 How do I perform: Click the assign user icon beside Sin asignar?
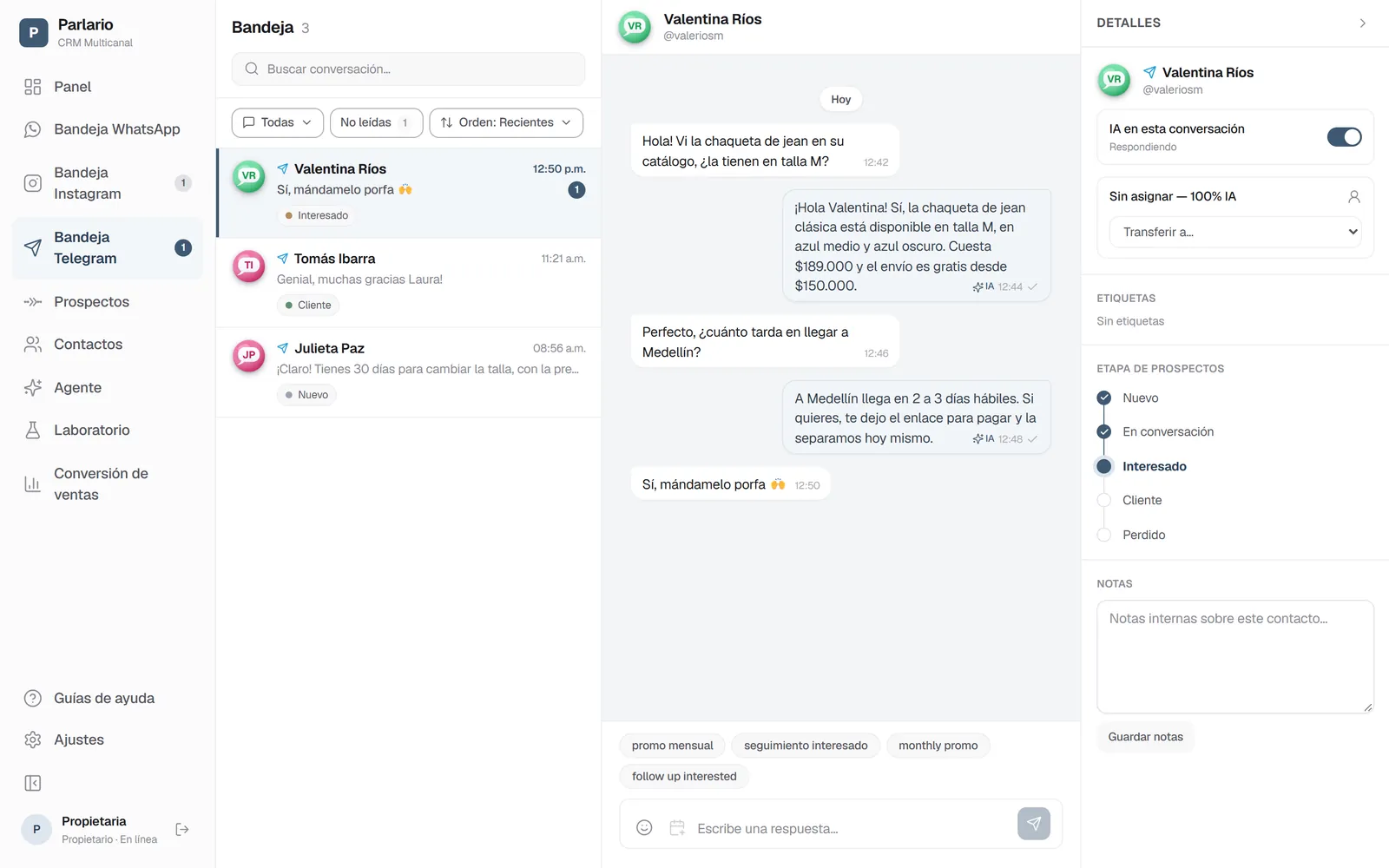(1353, 197)
